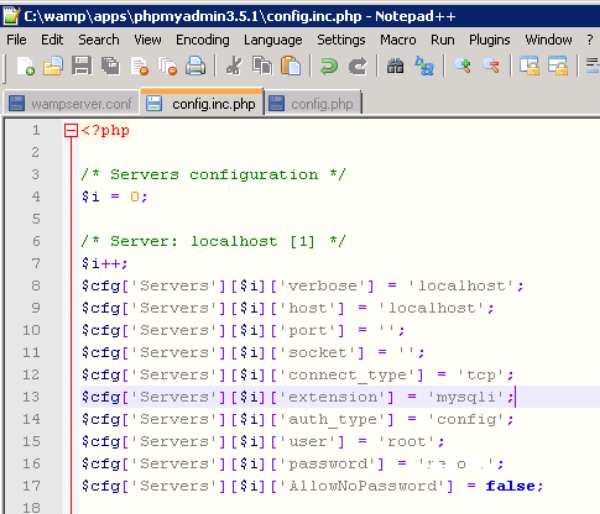Open the ? help menu
Screen dimensions: 600x514
point(590,40)
